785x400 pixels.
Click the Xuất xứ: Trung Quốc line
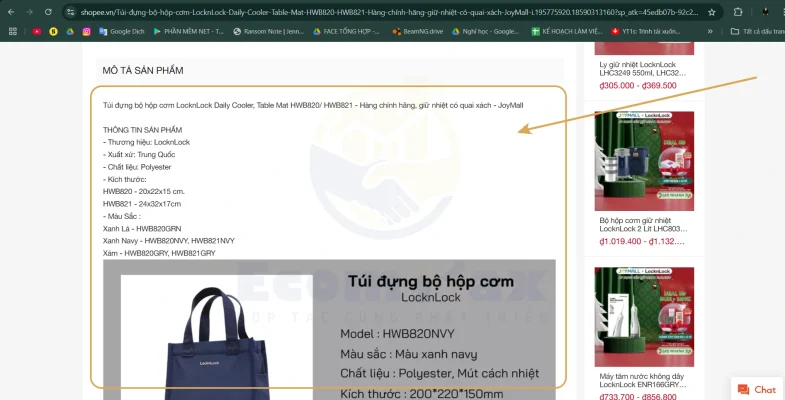click(x=139, y=154)
